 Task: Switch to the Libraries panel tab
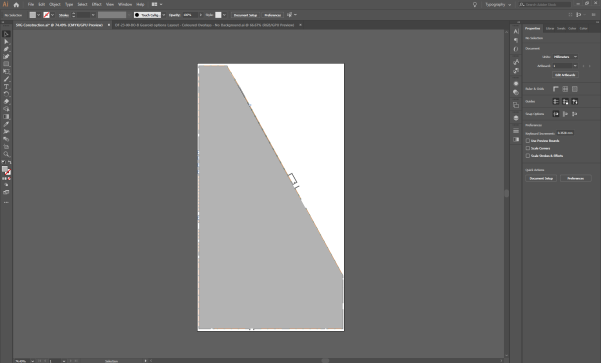(x=550, y=28)
